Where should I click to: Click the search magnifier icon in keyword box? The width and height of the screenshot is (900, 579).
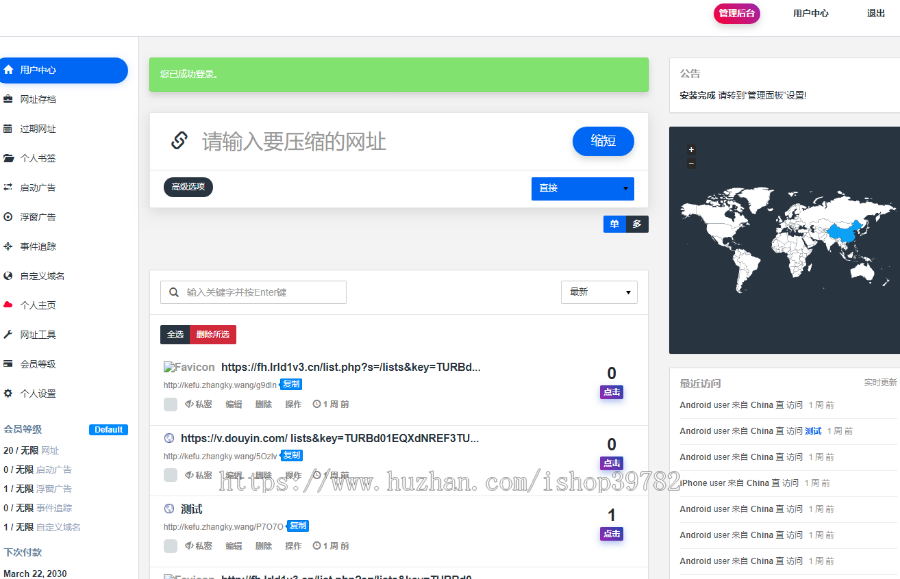174,292
